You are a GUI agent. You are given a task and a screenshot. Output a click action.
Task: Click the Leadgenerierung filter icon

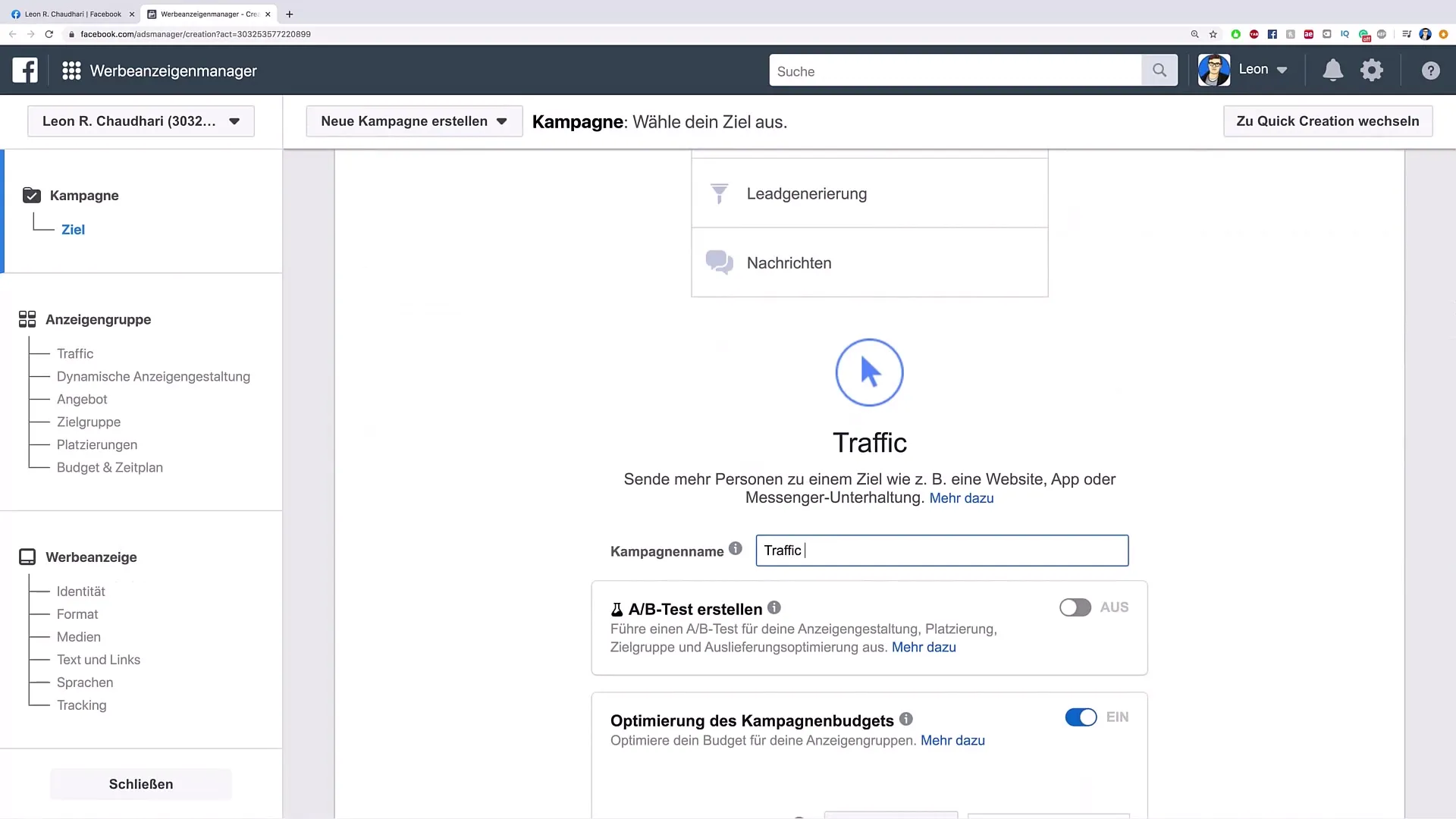pos(718,193)
